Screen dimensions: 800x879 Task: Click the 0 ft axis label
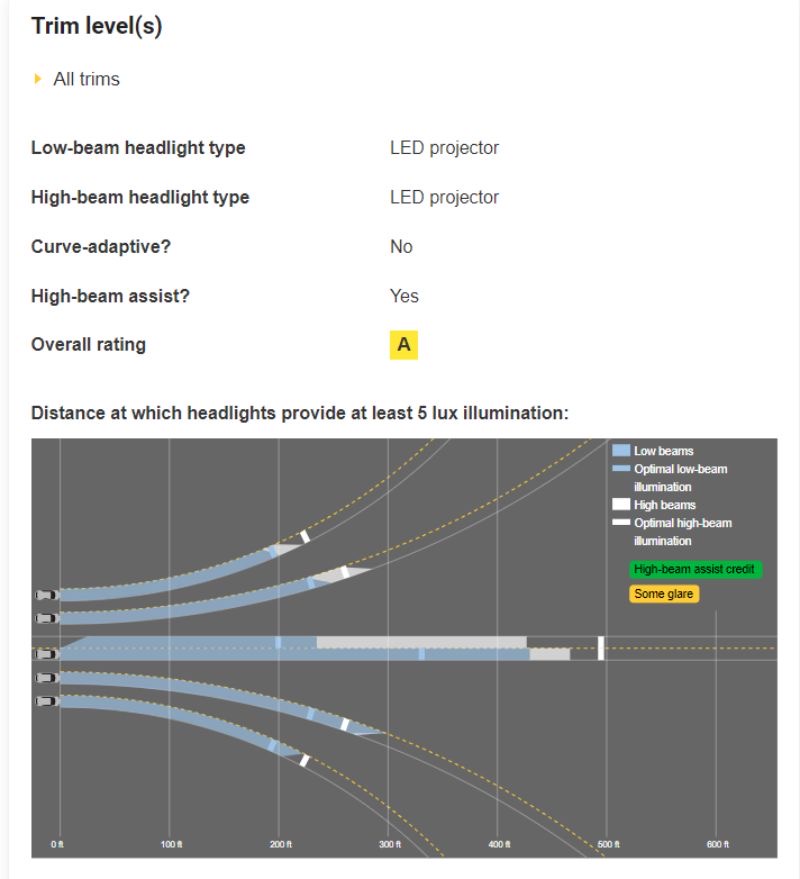pyautogui.click(x=57, y=844)
